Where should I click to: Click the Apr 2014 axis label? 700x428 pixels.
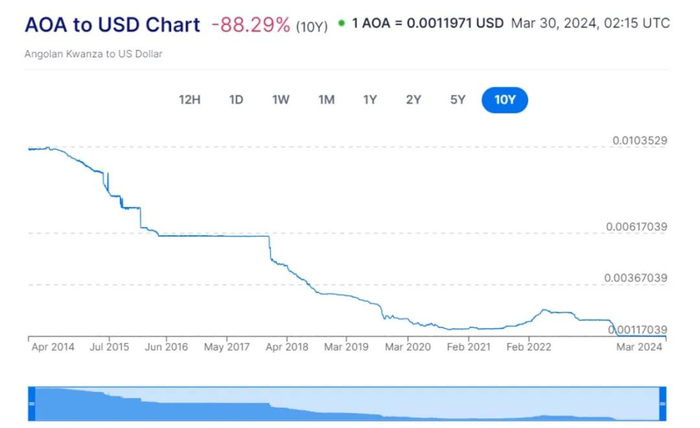tap(52, 347)
